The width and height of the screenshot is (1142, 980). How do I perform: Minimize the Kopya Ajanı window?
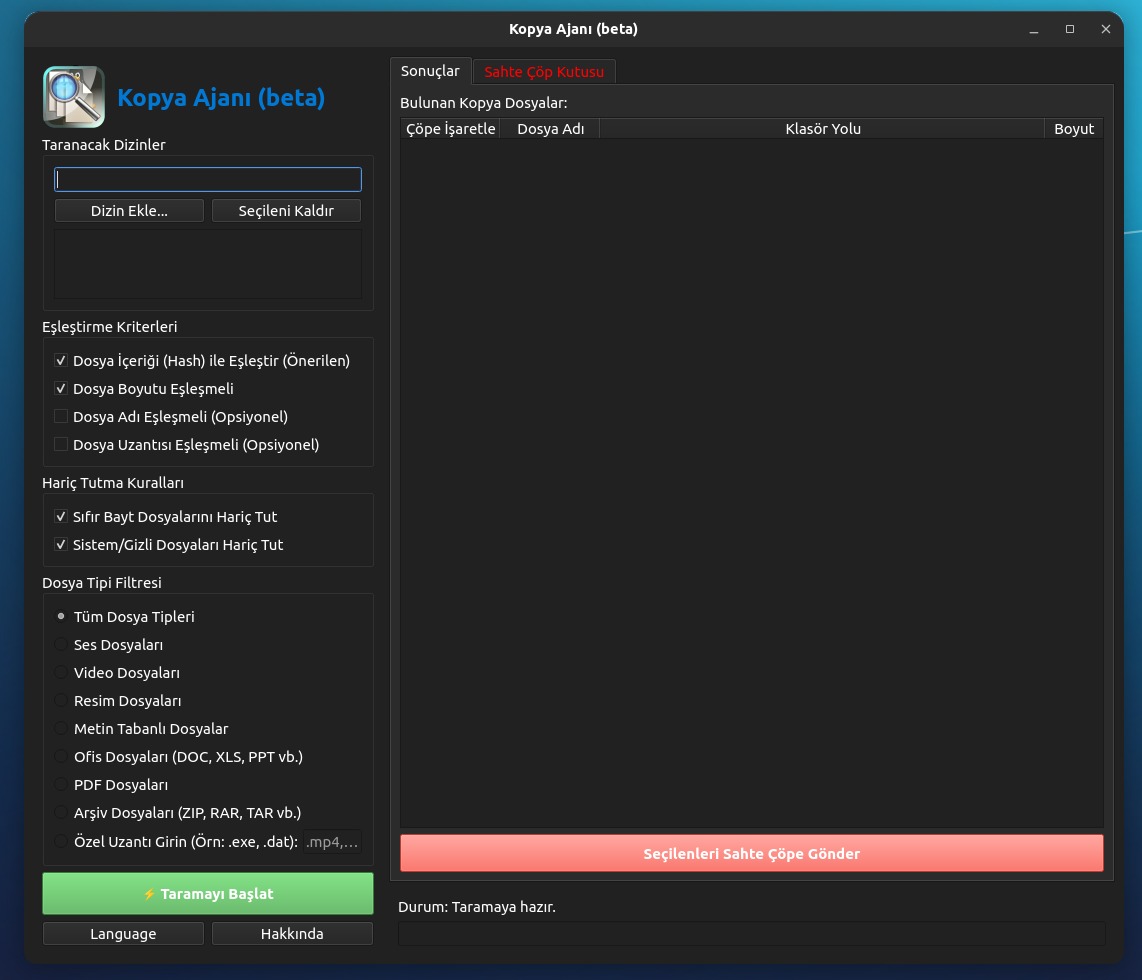[x=1033, y=30]
